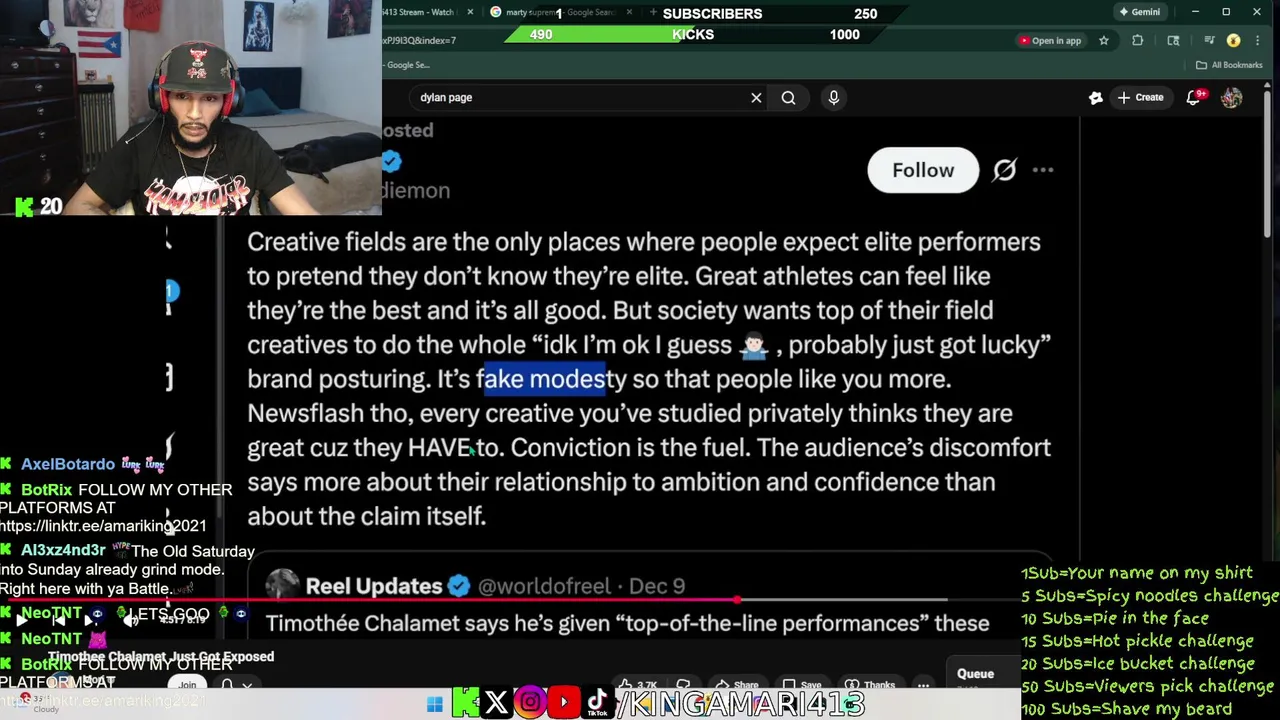Viewport: 1280px width, 720px height.
Task: Click Reel Updates' verified badge
Action: click(459, 586)
